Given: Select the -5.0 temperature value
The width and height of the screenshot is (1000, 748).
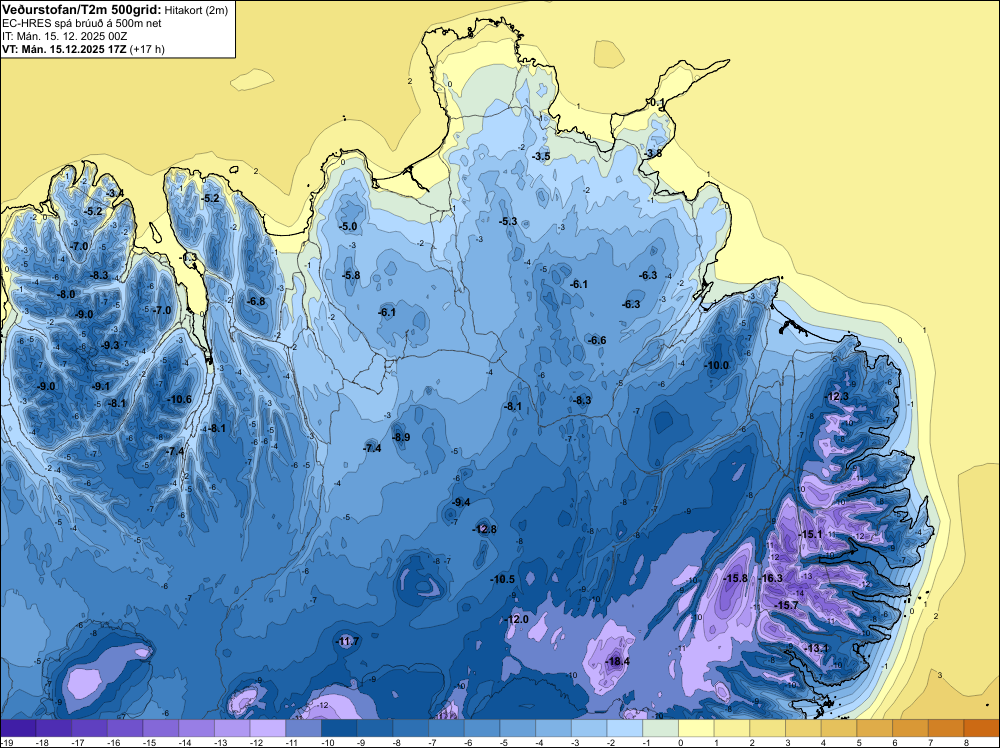Looking at the screenshot, I should coord(348,226).
